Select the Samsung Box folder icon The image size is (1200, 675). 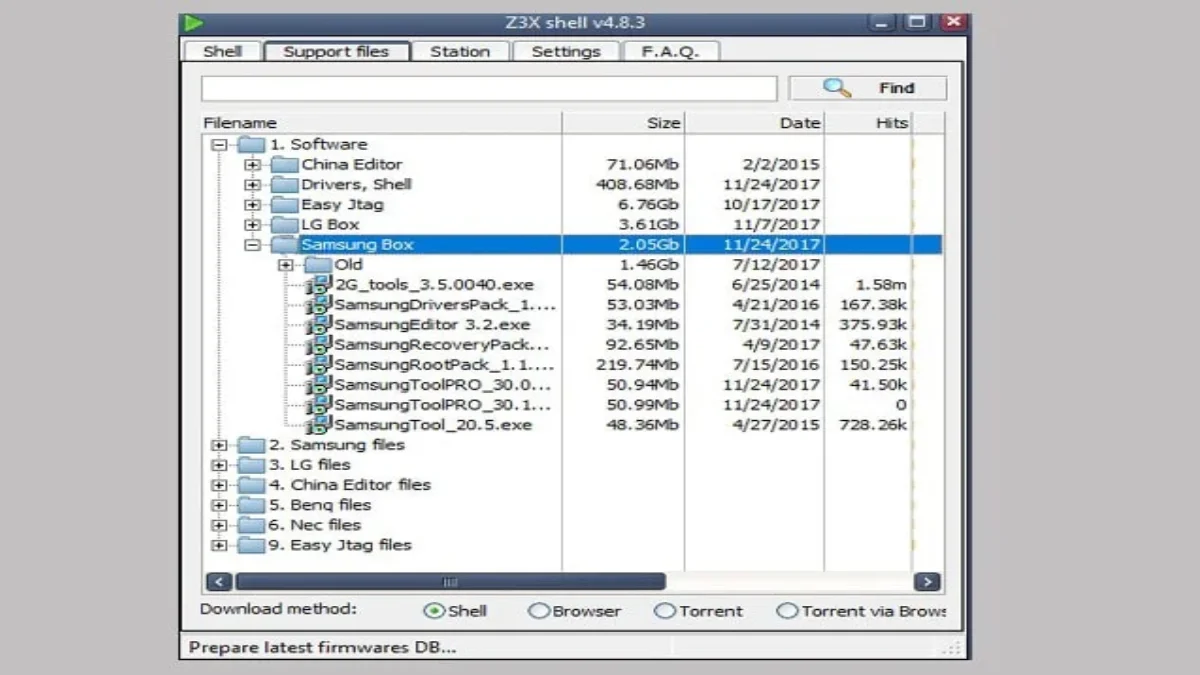[x=284, y=245]
